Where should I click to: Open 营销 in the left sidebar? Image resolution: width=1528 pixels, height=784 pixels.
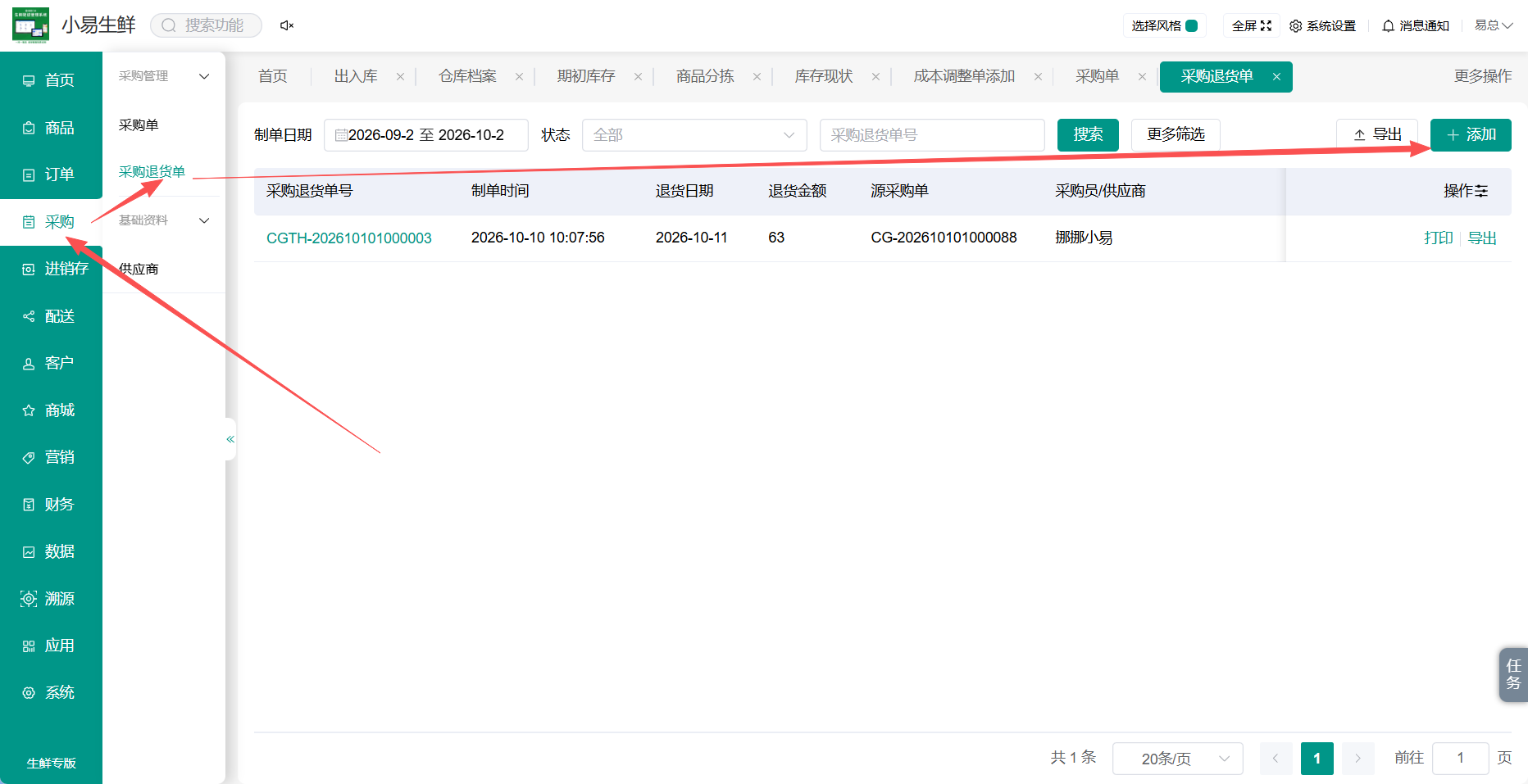coord(51,457)
